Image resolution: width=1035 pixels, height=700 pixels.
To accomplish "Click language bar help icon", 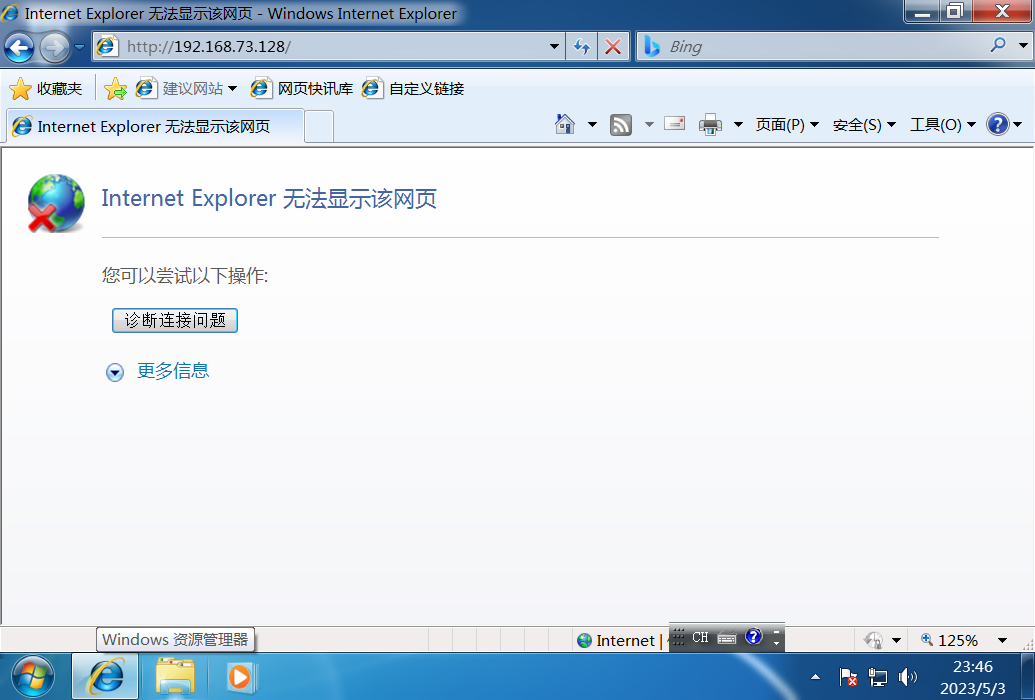I will (x=754, y=637).
